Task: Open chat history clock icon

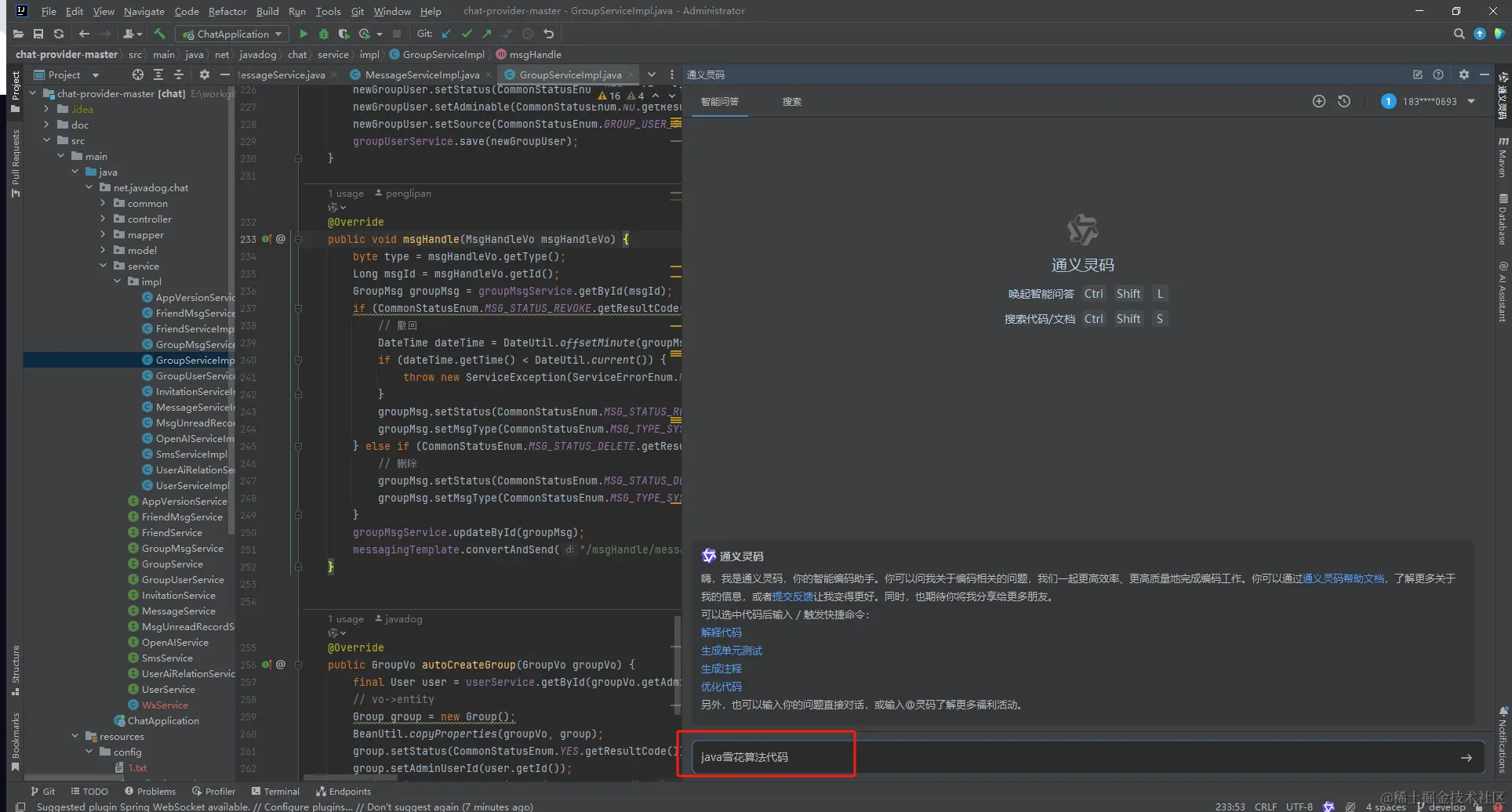Action: point(1344,101)
